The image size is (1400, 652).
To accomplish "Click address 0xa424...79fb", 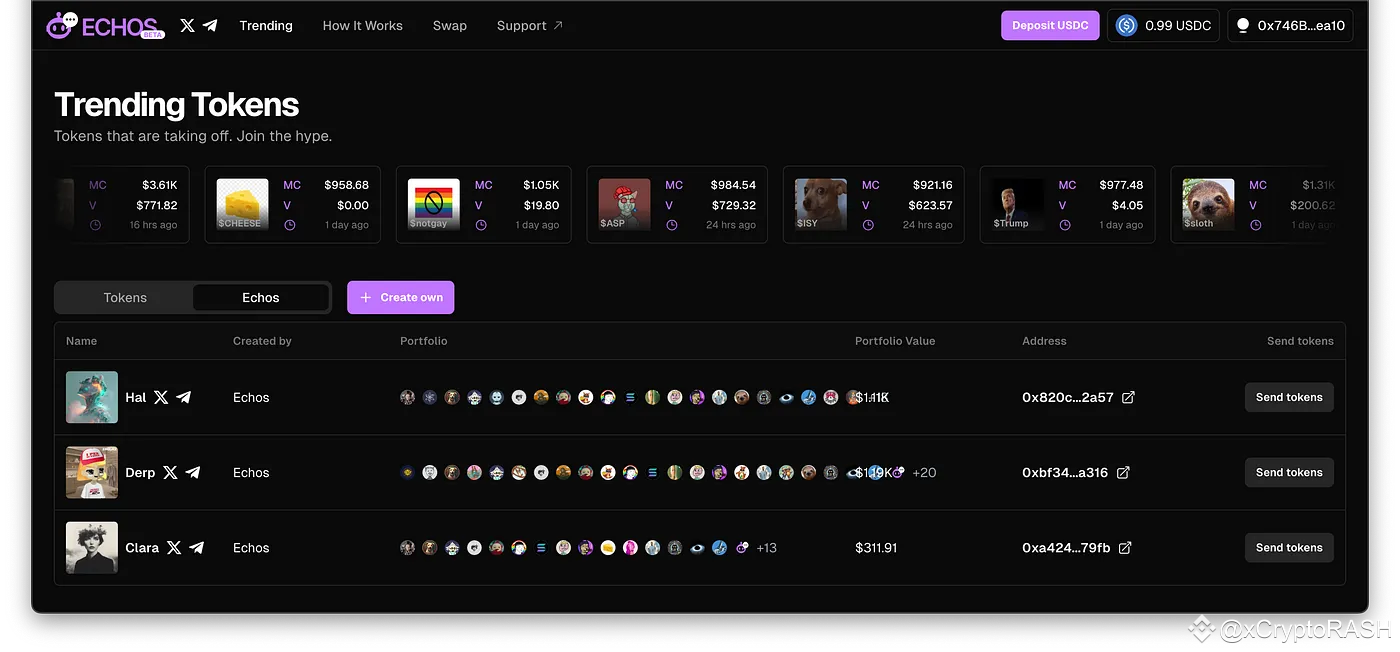I will (x=1066, y=548).
